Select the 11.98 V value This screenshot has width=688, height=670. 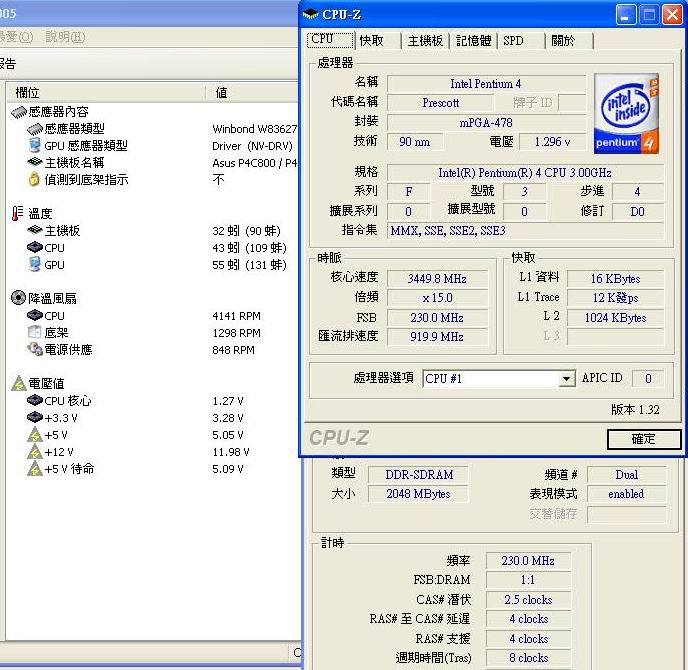231,452
